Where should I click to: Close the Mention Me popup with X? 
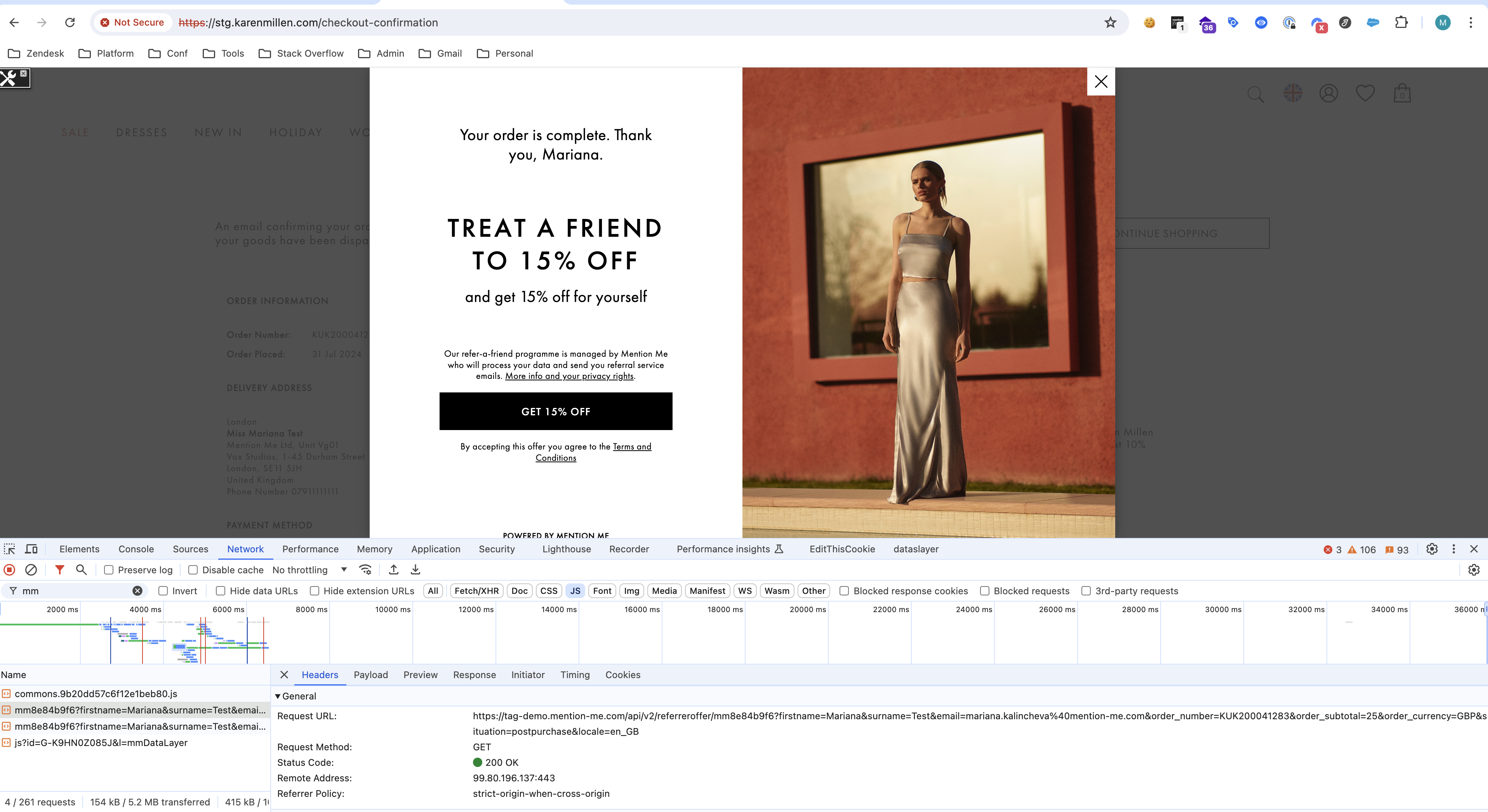coord(1101,82)
